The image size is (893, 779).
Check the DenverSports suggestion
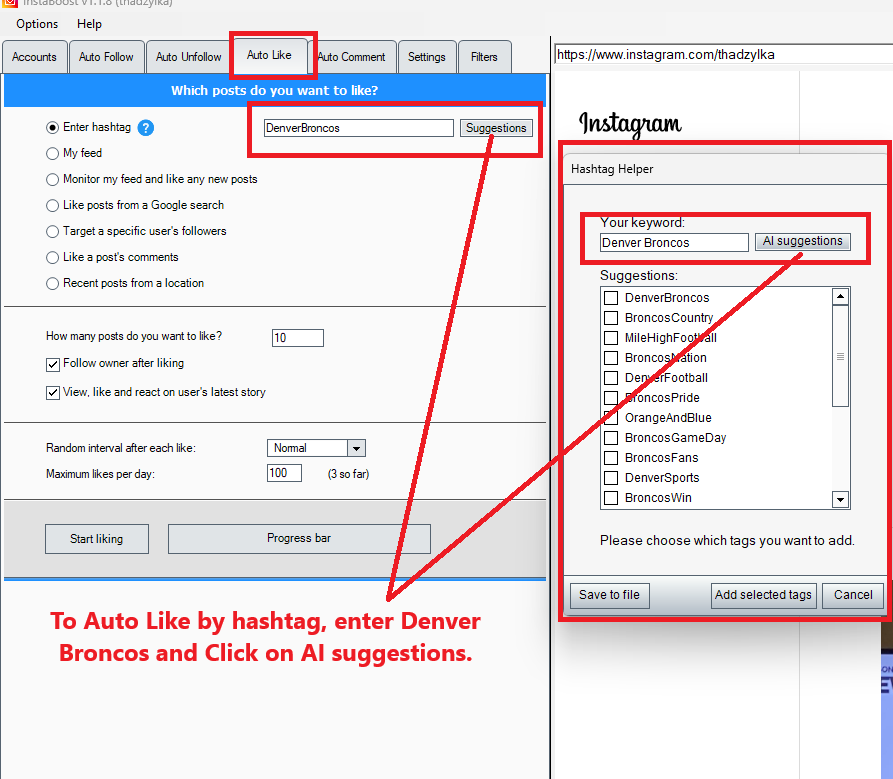(611, 478)
